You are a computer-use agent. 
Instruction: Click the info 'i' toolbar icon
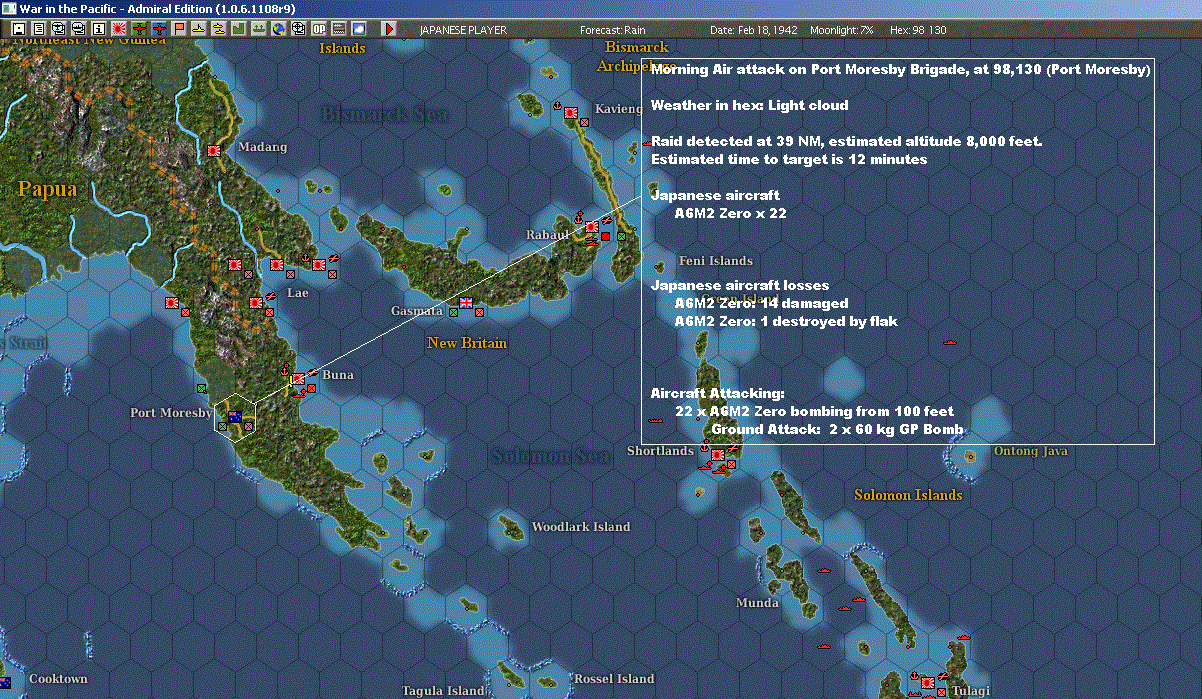point(98,30)
